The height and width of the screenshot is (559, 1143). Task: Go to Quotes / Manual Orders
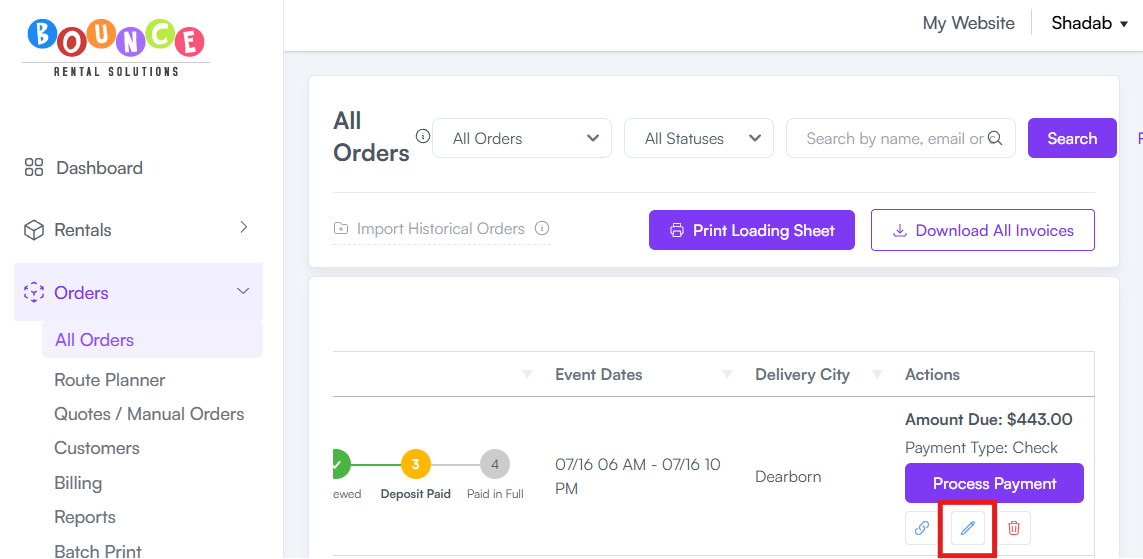[x=149, y=414]
